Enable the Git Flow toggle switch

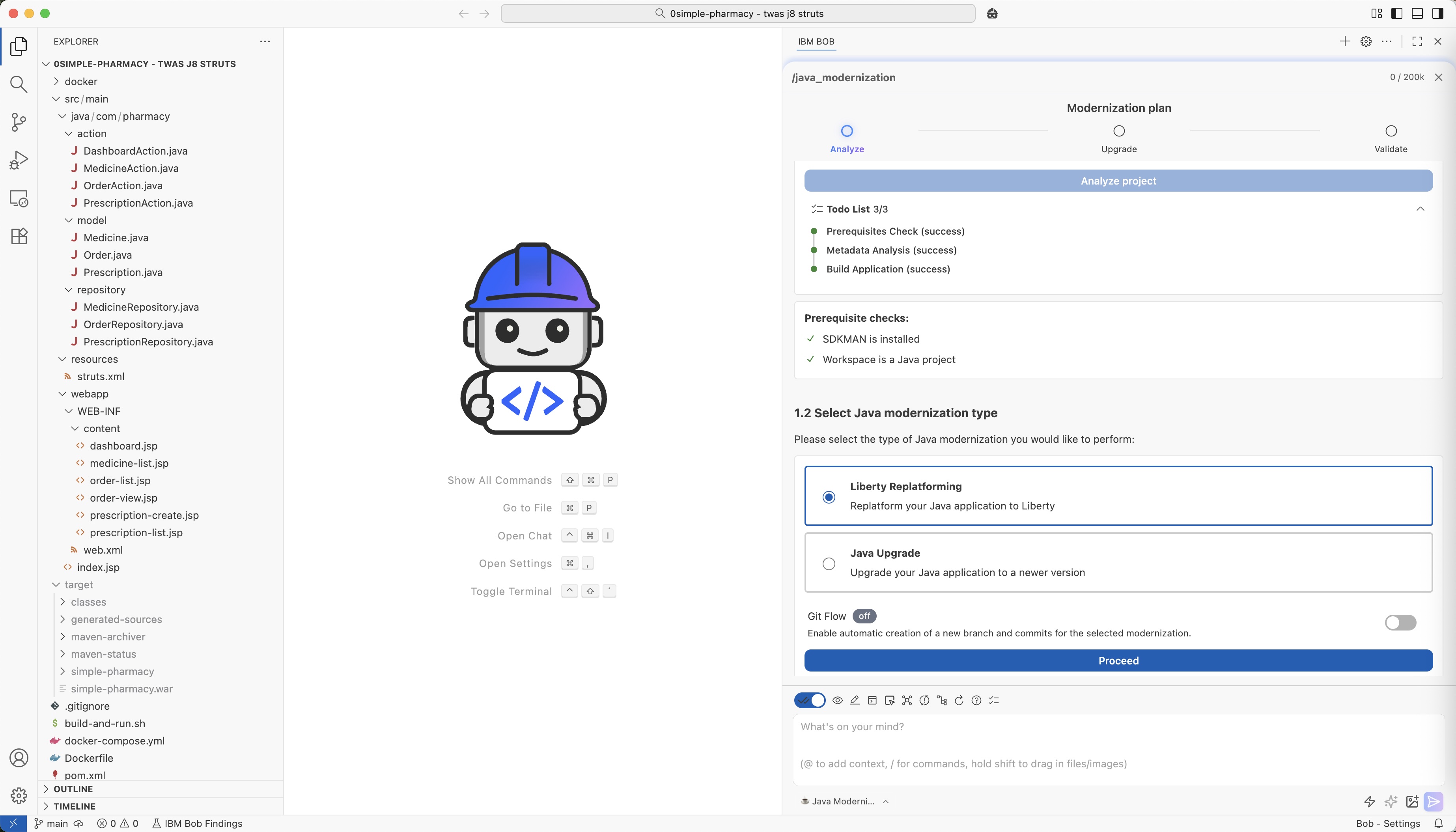click(1400, 622)
